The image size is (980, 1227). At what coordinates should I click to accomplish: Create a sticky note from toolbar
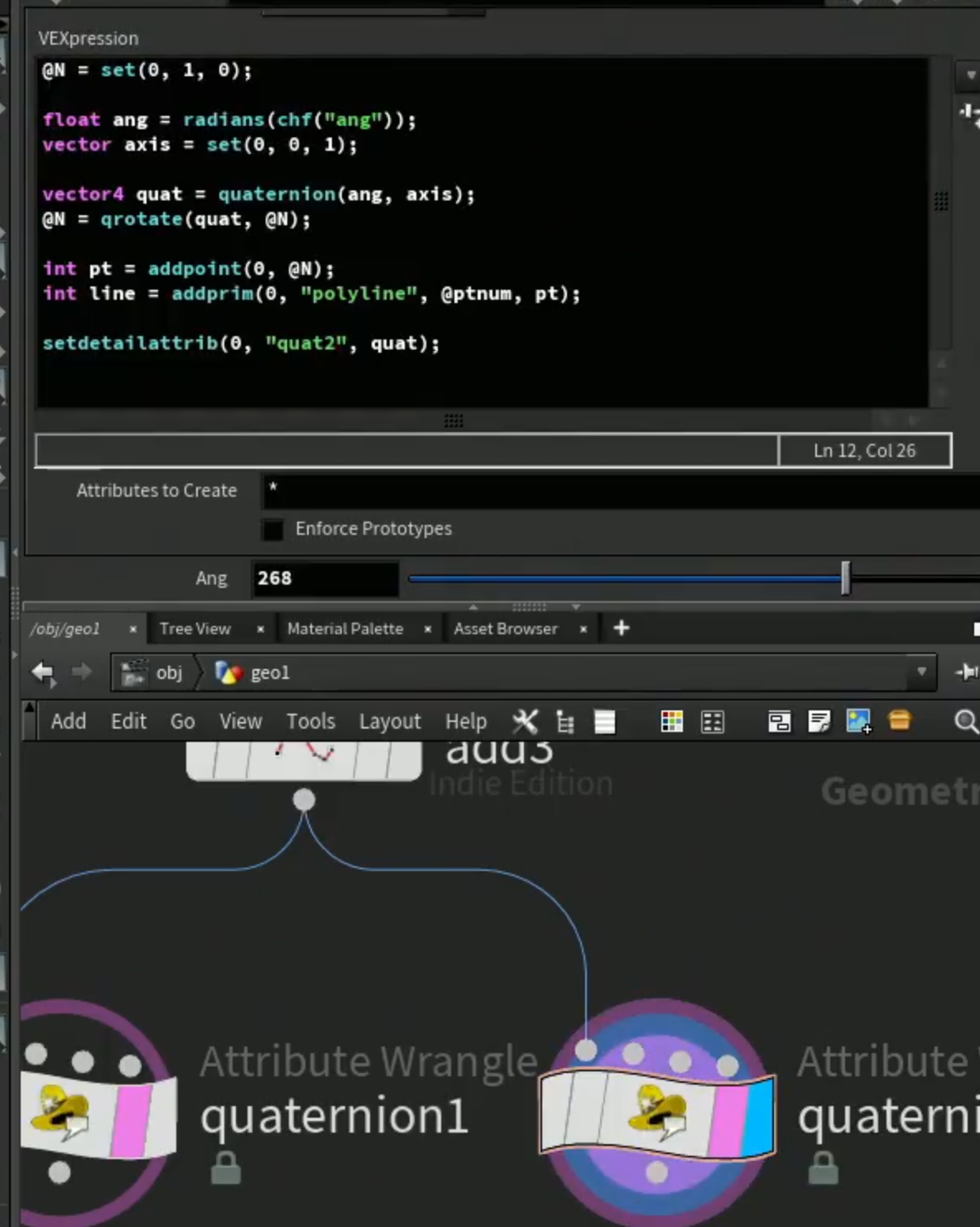(819, 722)
